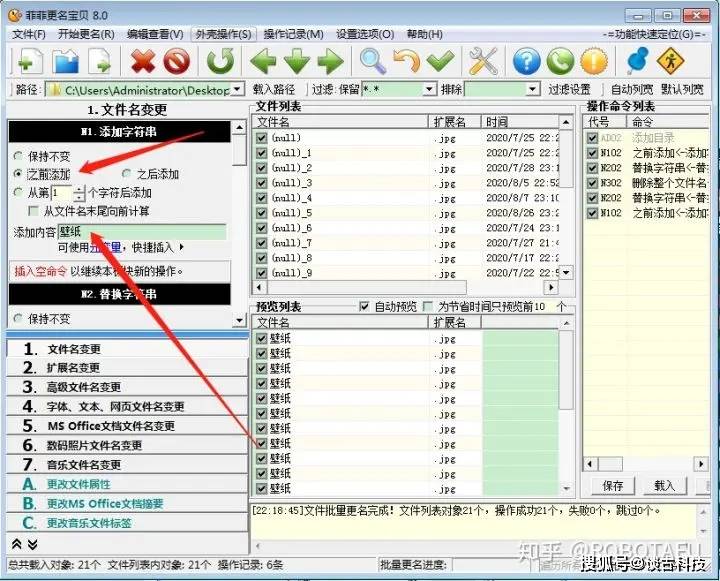This screenshot has width=720, height=581.
Task: Open the 编辑查看(V) menu
Action: pos(155,34)
